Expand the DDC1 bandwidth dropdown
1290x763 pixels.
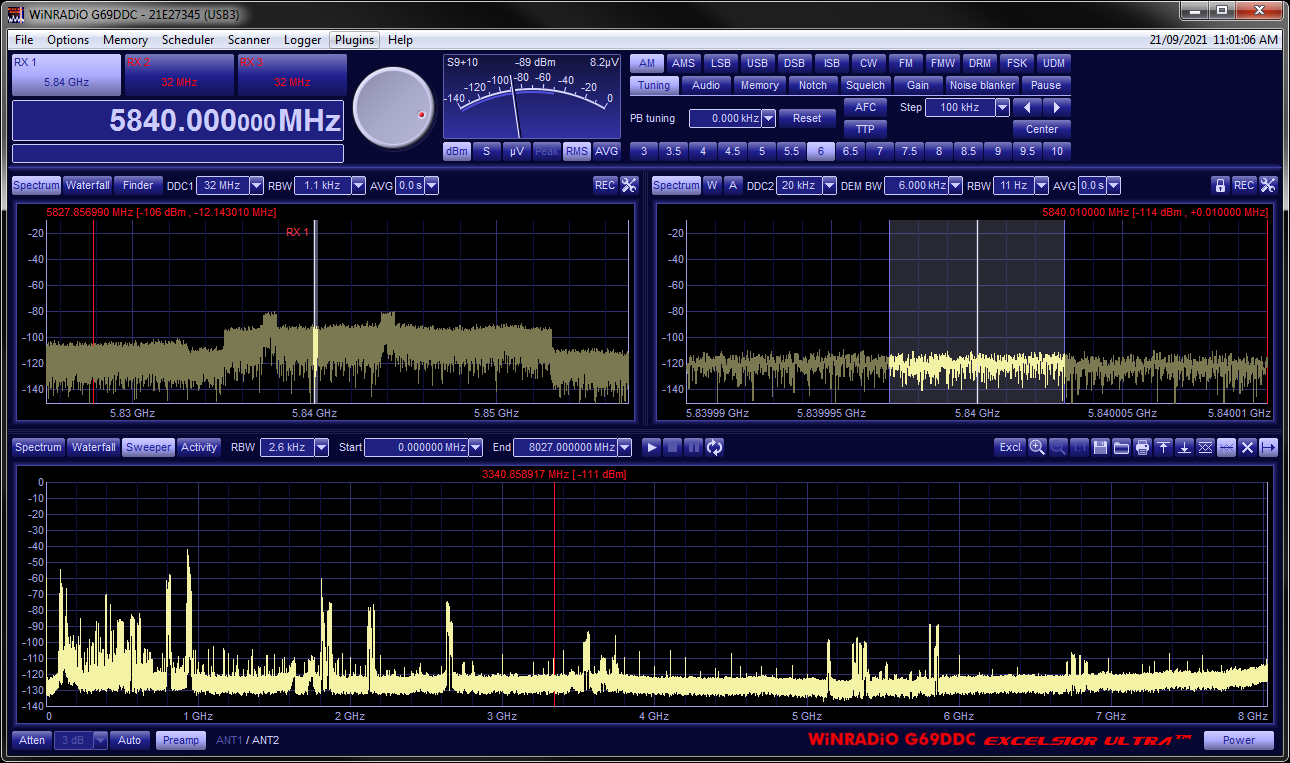click(x=257, y=185)
